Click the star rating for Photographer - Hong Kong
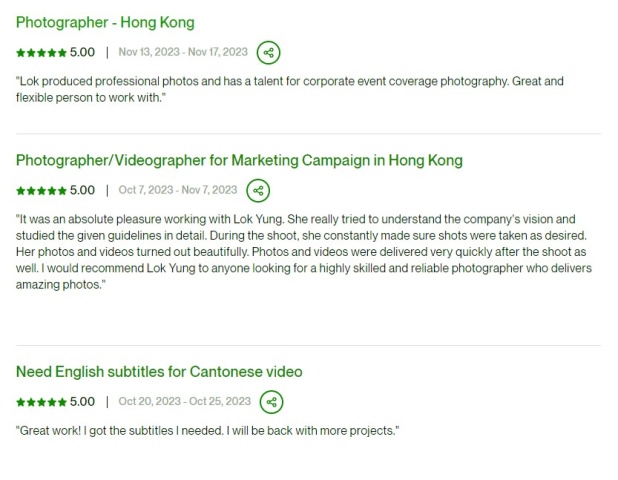618x480 pixels. click(x=41, y=53)
